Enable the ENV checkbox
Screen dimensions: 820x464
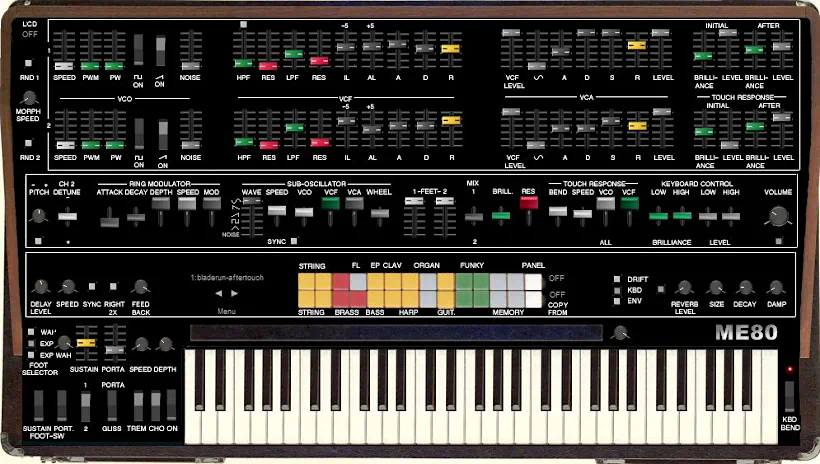(617, 301)
